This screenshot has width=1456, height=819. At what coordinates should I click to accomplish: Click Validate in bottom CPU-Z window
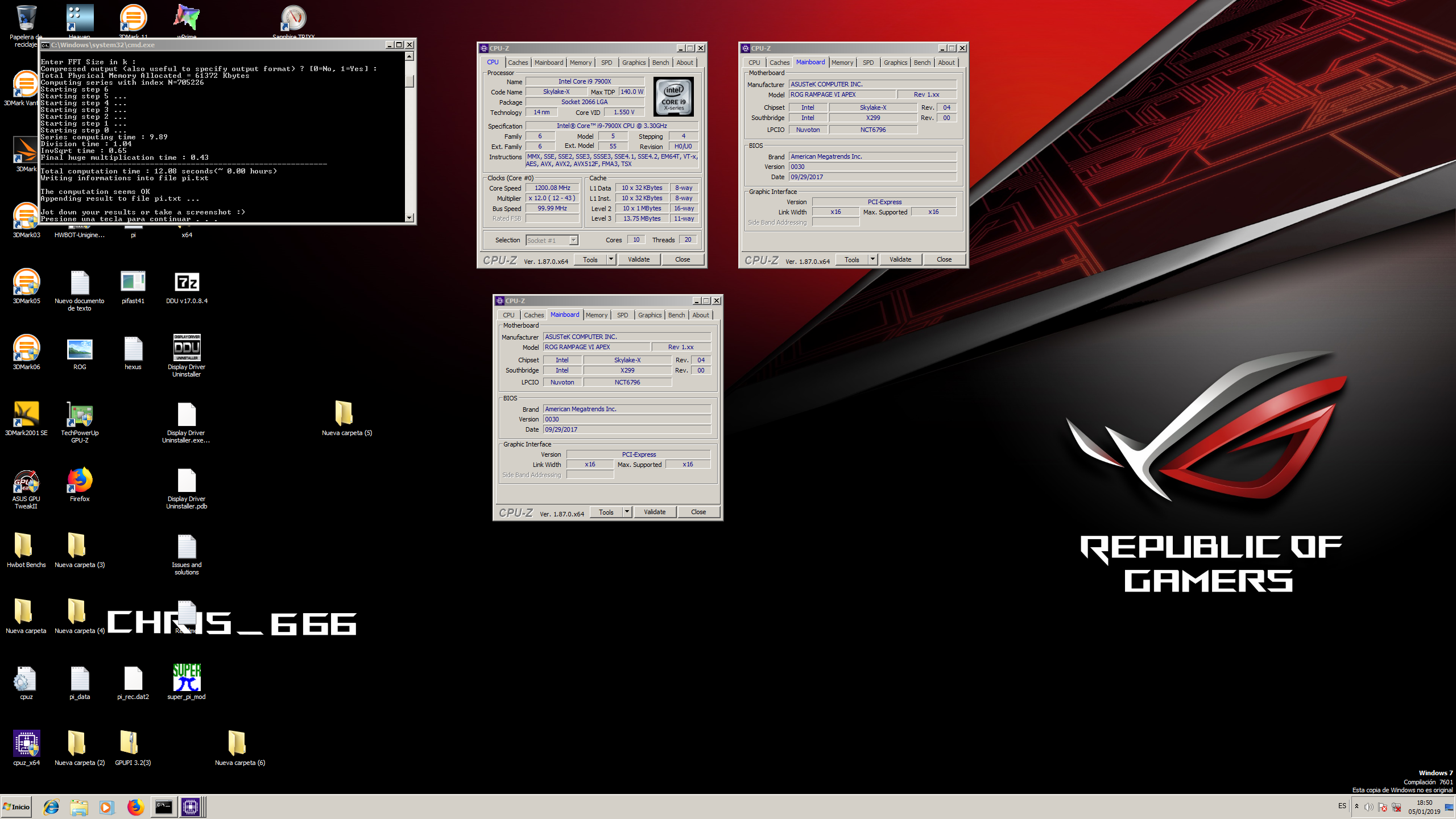(655, 512)
